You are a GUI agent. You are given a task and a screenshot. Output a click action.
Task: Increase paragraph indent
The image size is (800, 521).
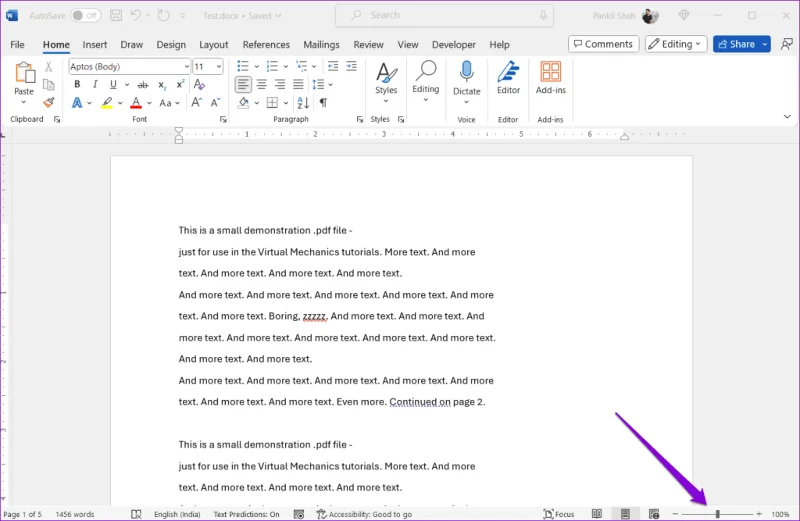(352, 66)
